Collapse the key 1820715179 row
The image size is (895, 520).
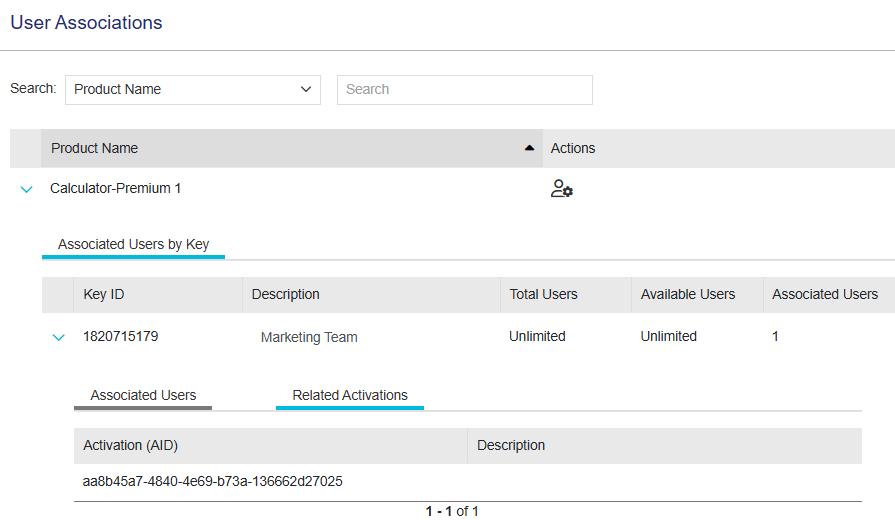[x=58, y=337]
